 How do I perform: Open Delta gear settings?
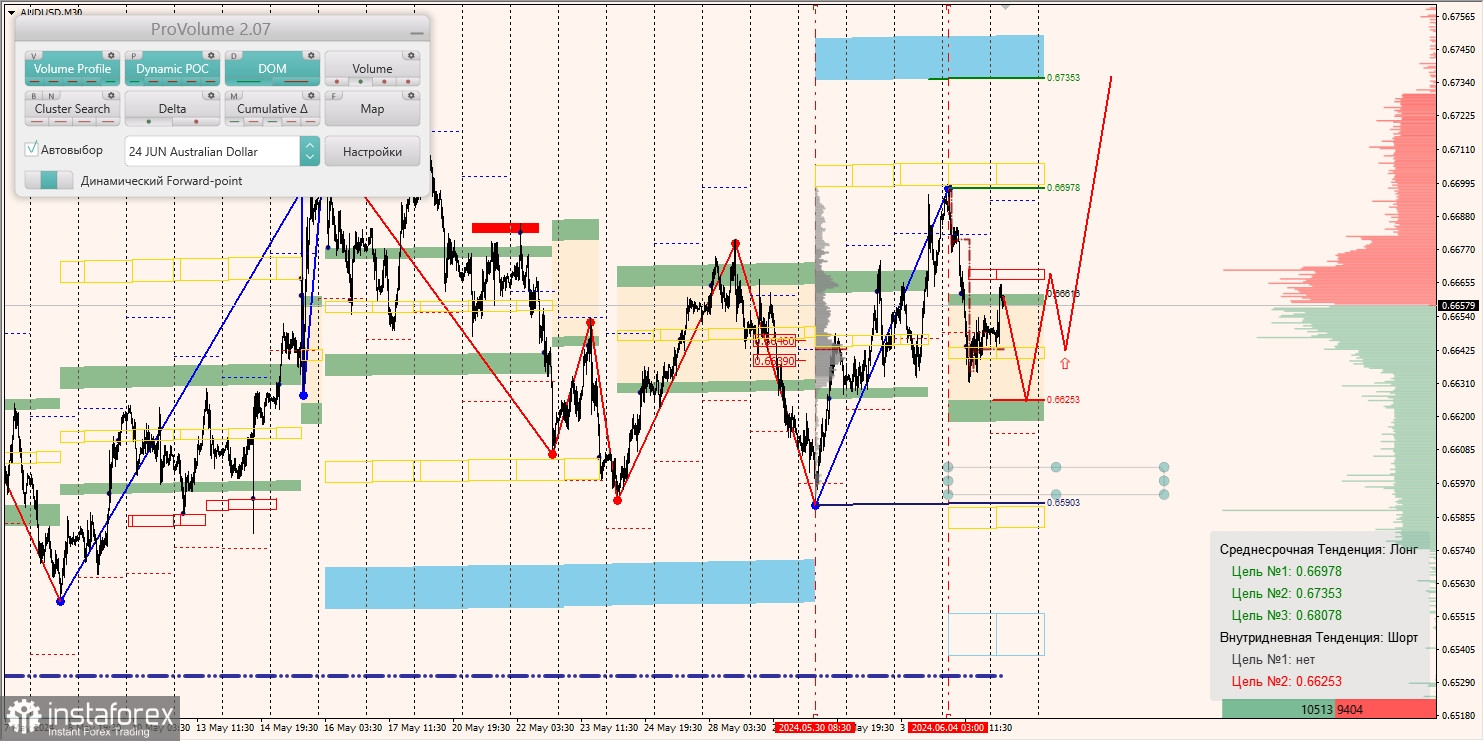point(211,95)
